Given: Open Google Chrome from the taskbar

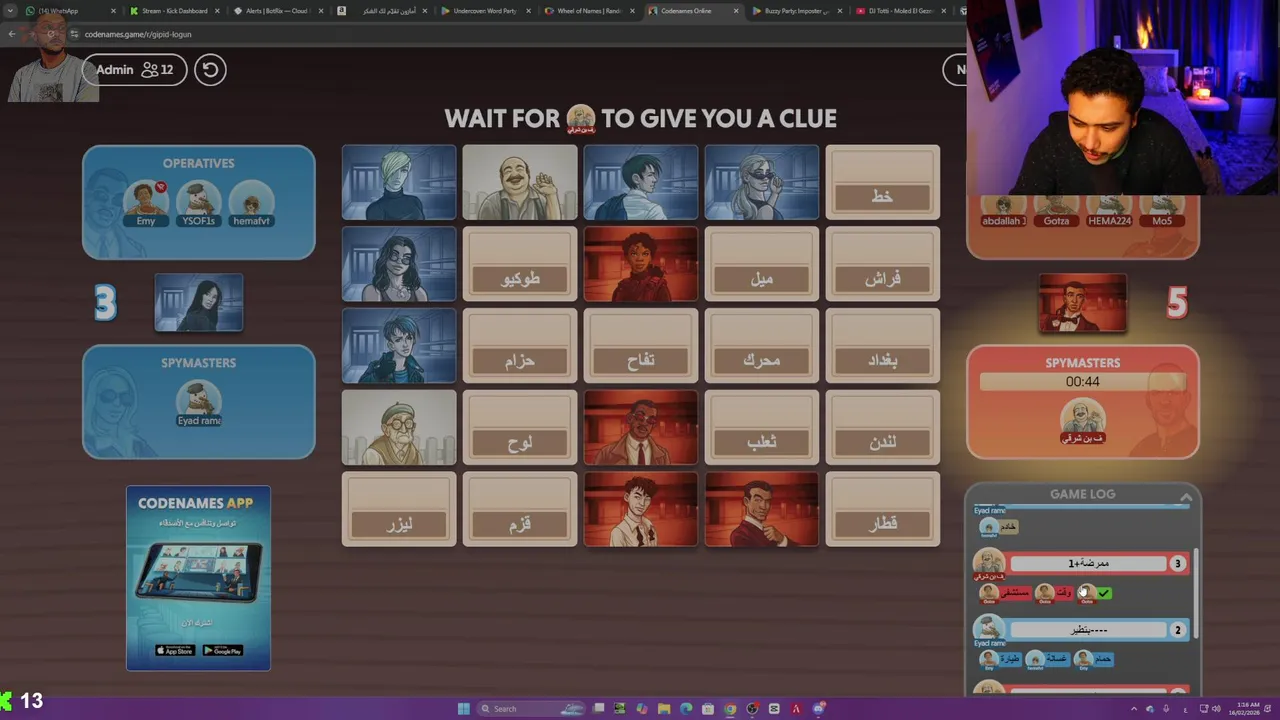Looking at the screenshot, I should tap(730, 709).
